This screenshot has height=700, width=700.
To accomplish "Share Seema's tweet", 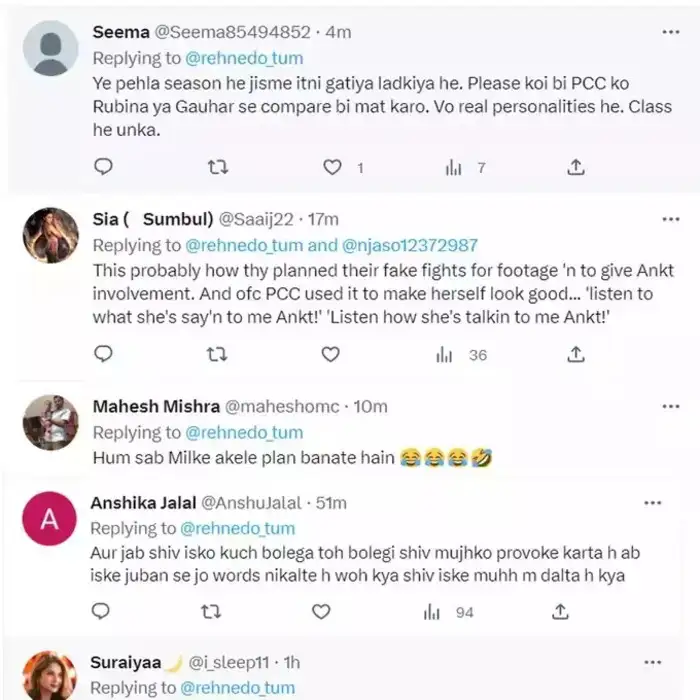I will point(576,167).
